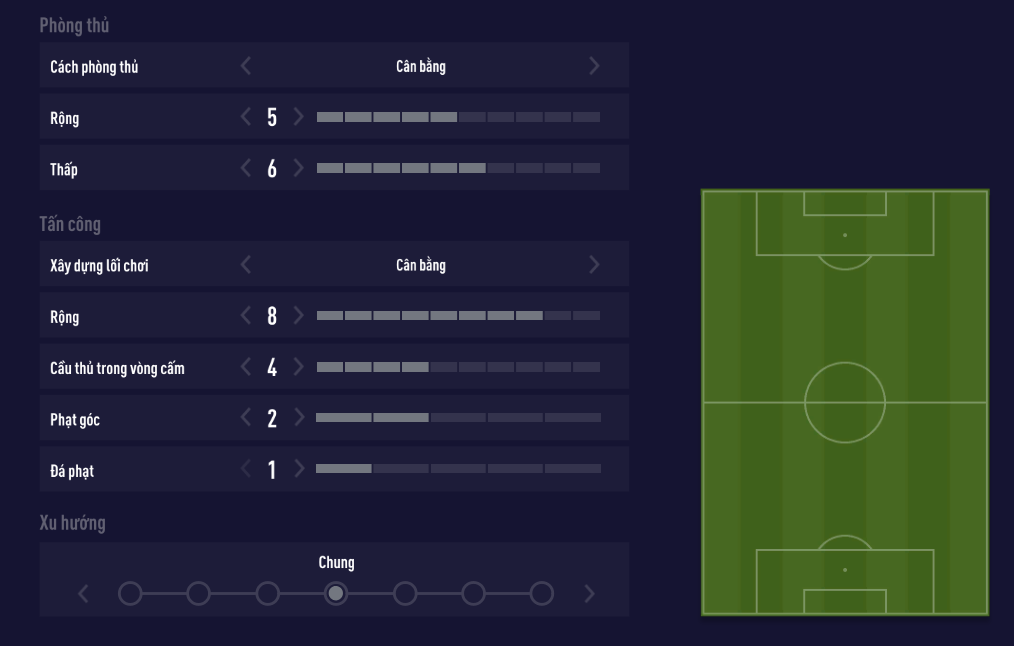1014x646 pixels.
Task: Increase Đá phạt value
Action: click(298, 470)
